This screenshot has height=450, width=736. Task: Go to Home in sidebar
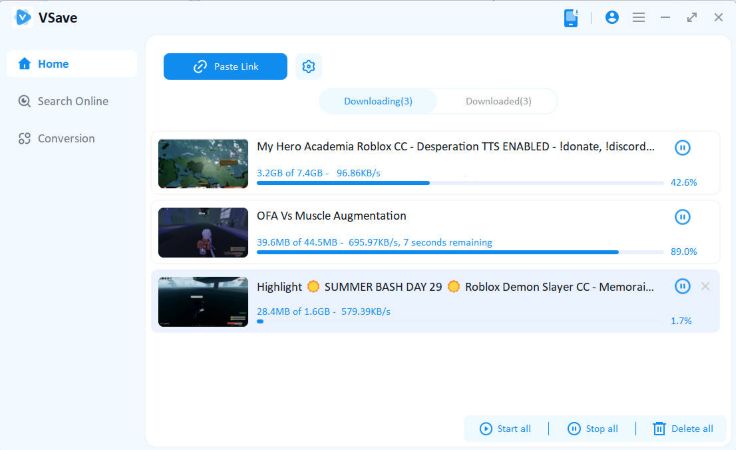(x=71, y=64)
